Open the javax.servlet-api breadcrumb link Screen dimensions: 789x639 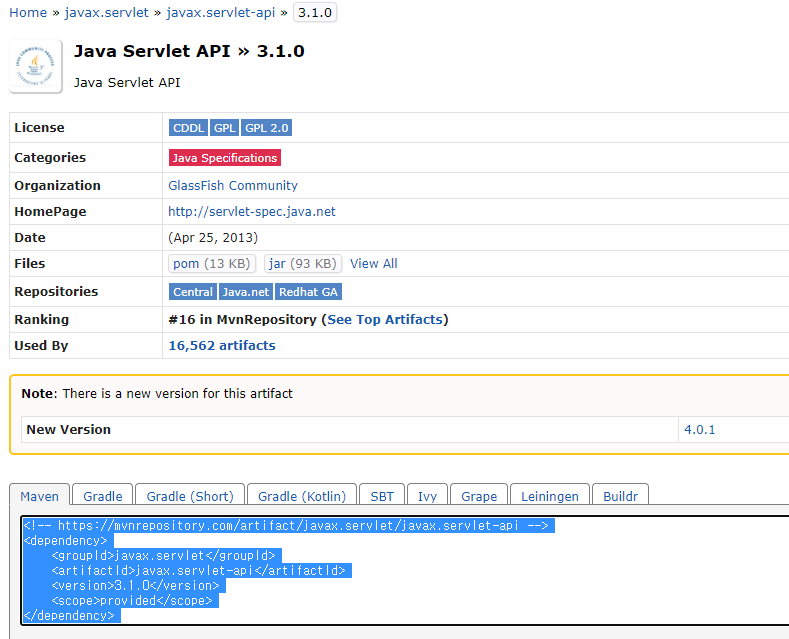[x=220, y=13]
